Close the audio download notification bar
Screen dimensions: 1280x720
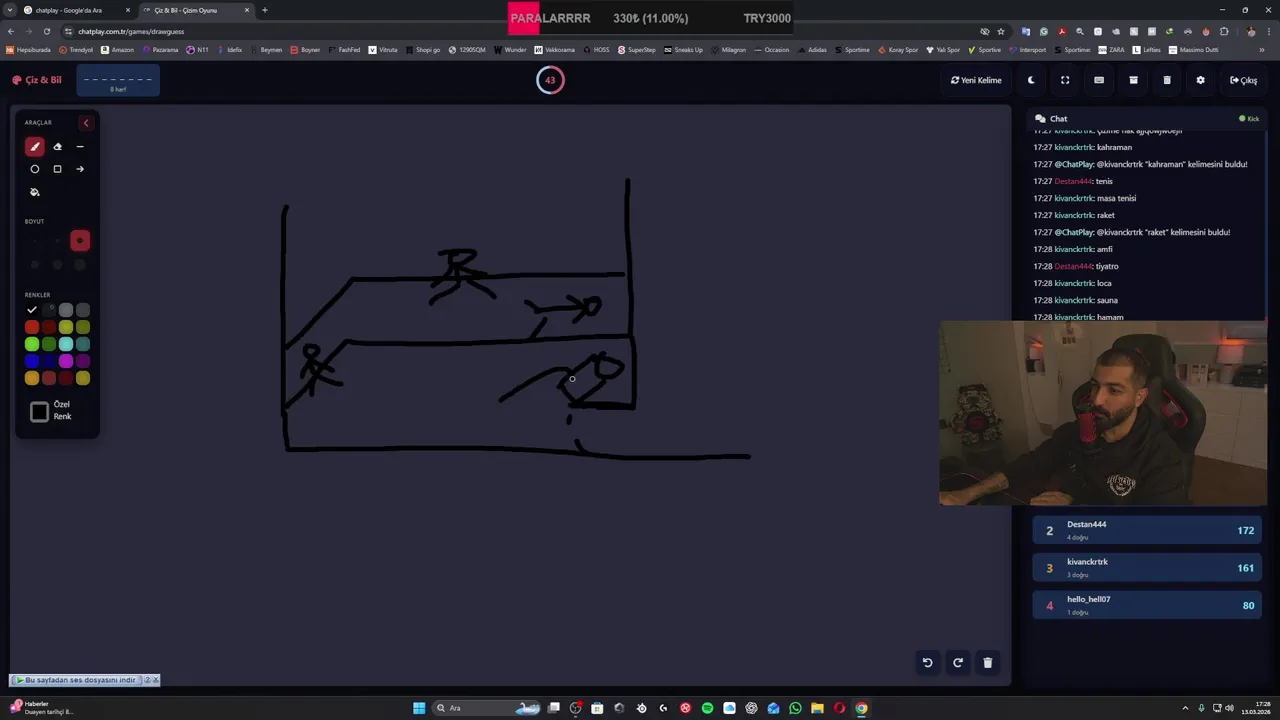tap(155, 680)
